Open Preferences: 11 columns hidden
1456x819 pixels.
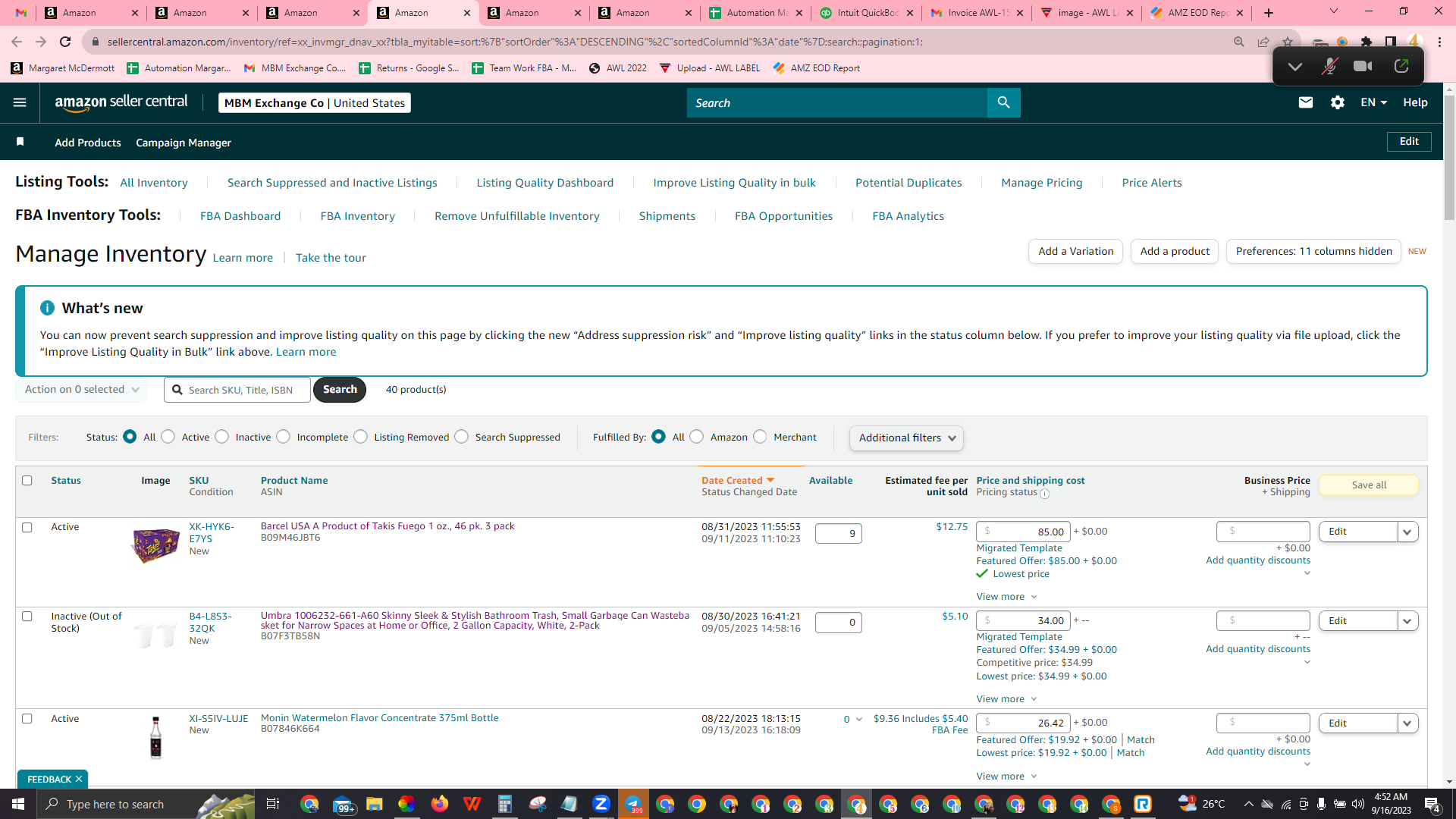coord(1314,251)
